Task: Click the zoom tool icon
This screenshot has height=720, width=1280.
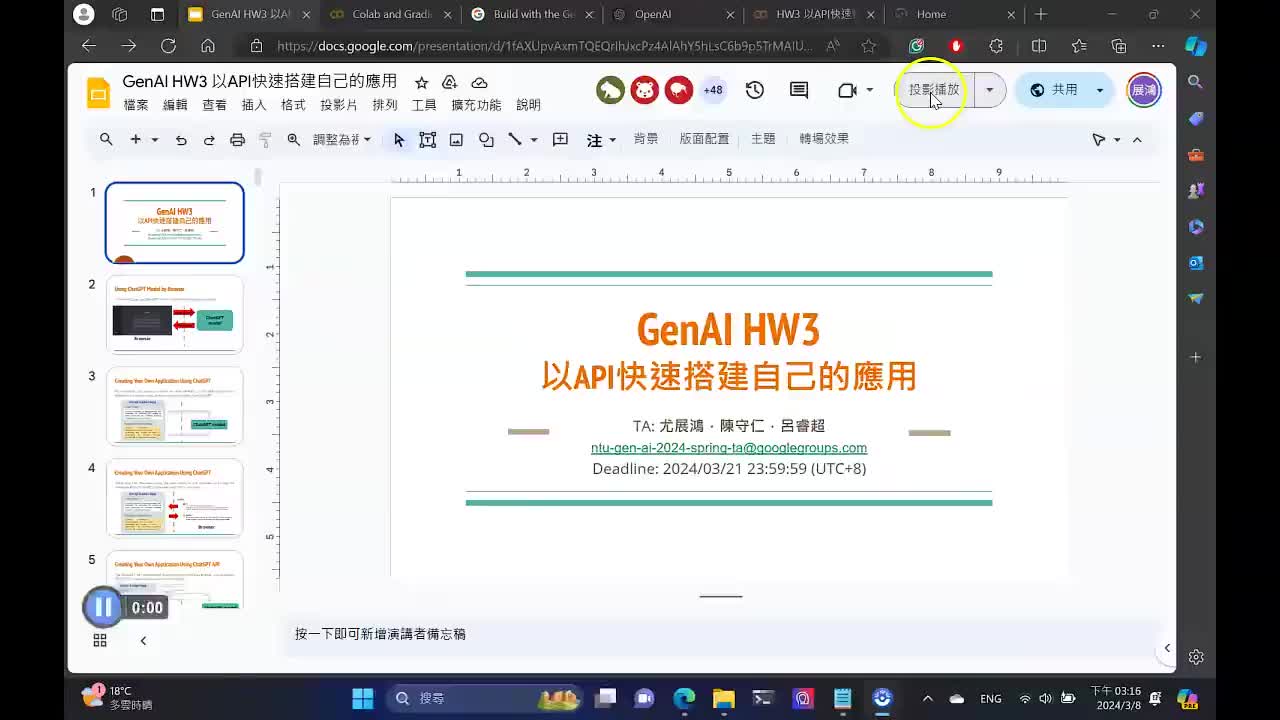Action: [294, 140]
